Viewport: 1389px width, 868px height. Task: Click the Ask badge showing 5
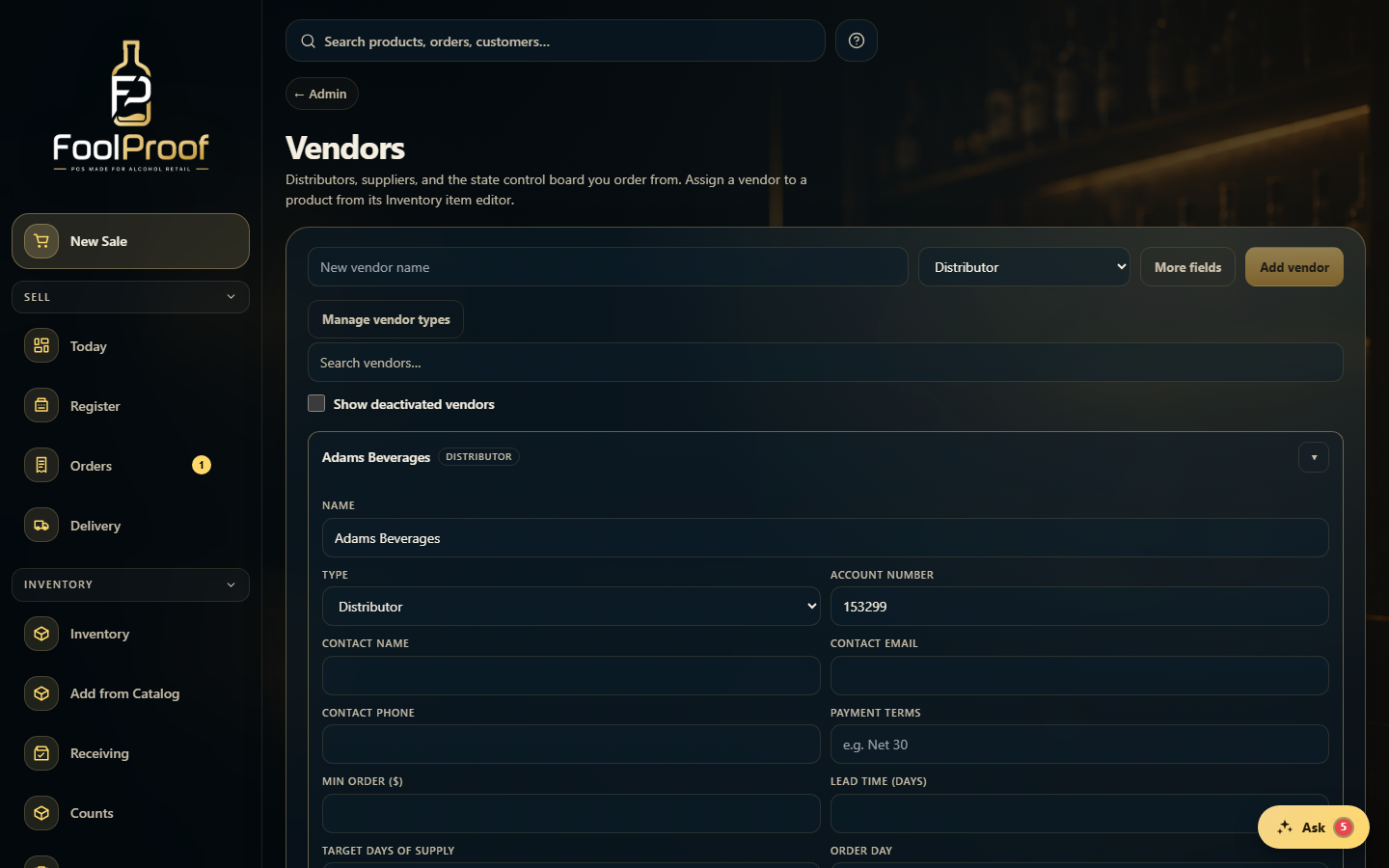1344,827
